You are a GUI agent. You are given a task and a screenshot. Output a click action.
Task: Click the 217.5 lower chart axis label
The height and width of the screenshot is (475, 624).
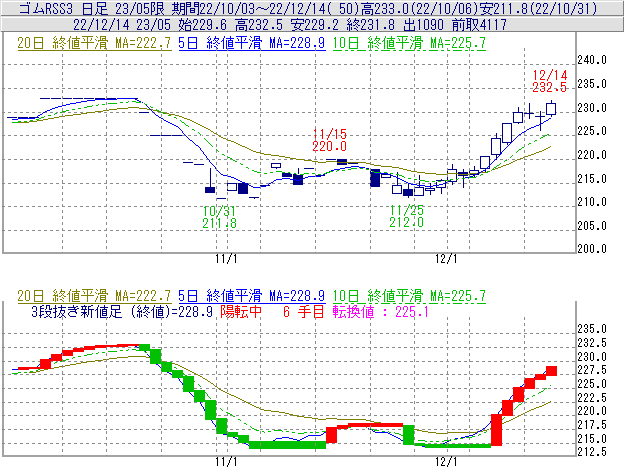click(592, 425)
